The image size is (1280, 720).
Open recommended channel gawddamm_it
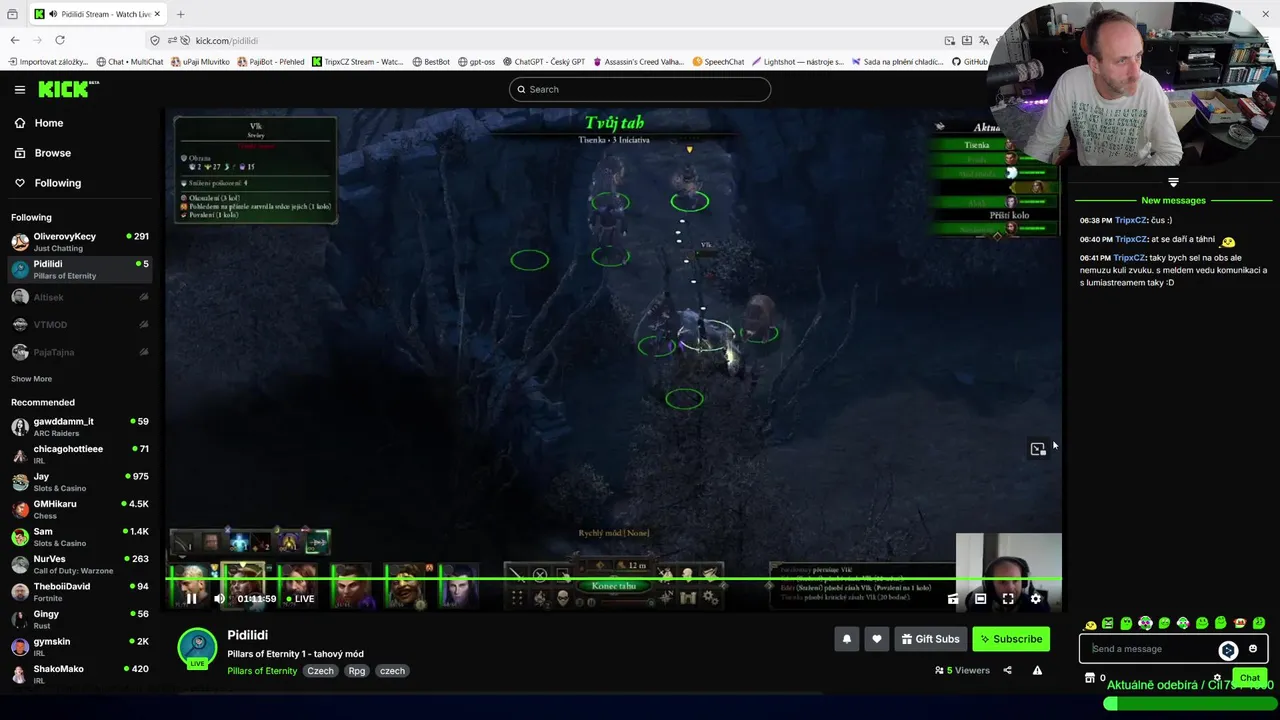coord(82,427)
